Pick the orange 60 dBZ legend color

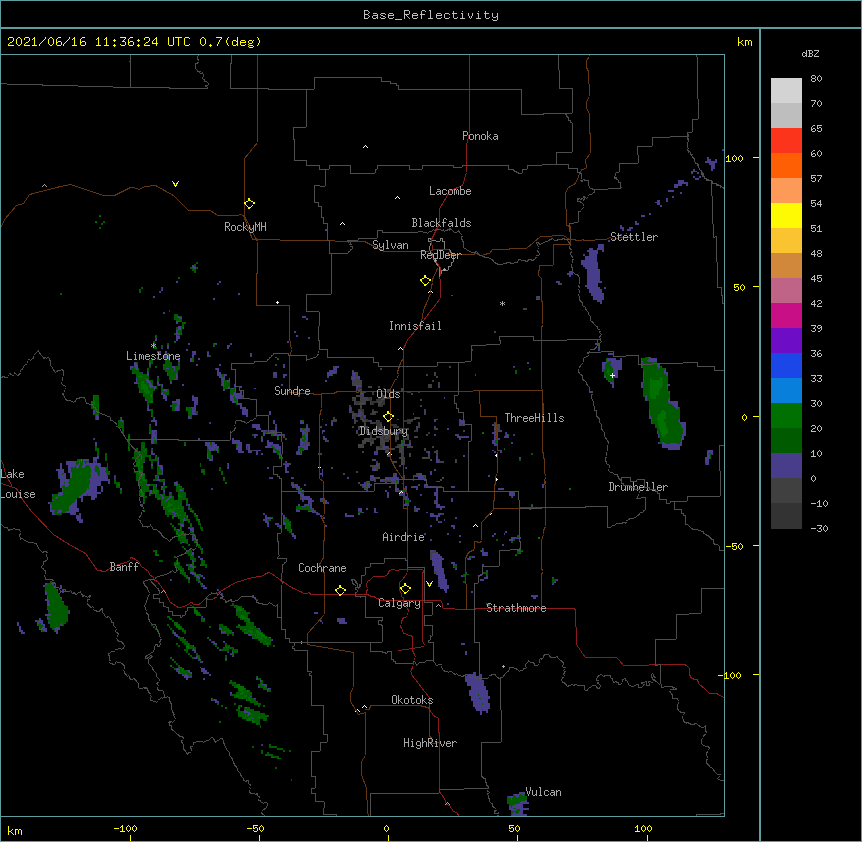click(786, 165)
